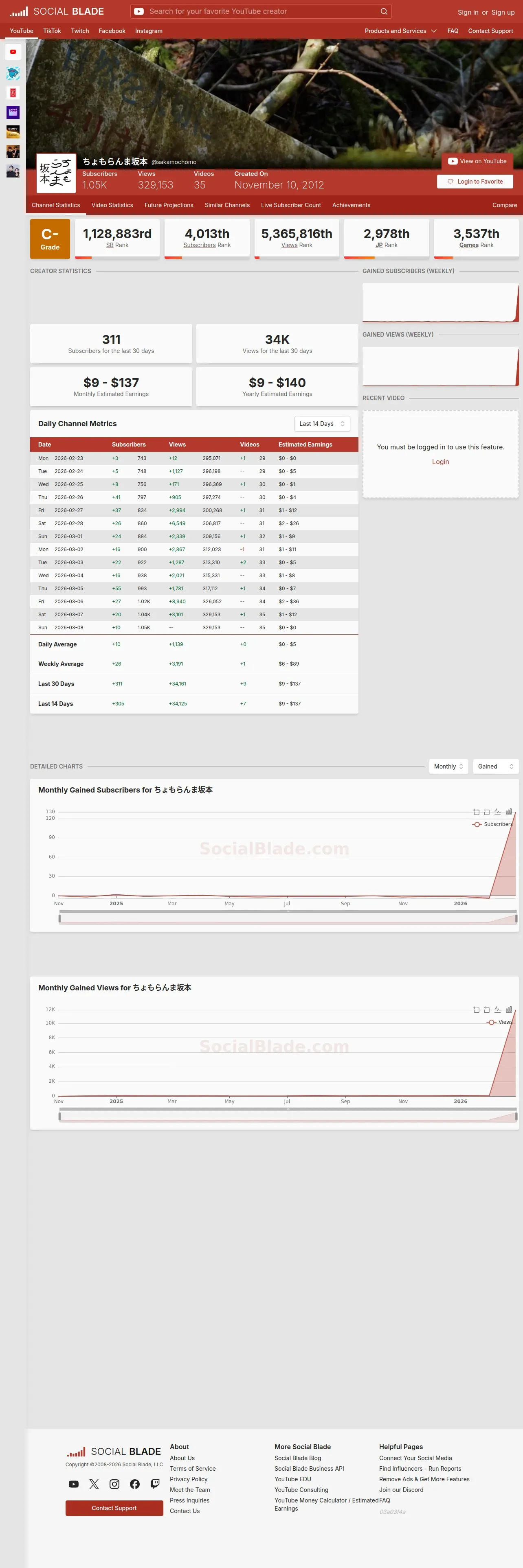Toggle the Views legend series

500,1022
